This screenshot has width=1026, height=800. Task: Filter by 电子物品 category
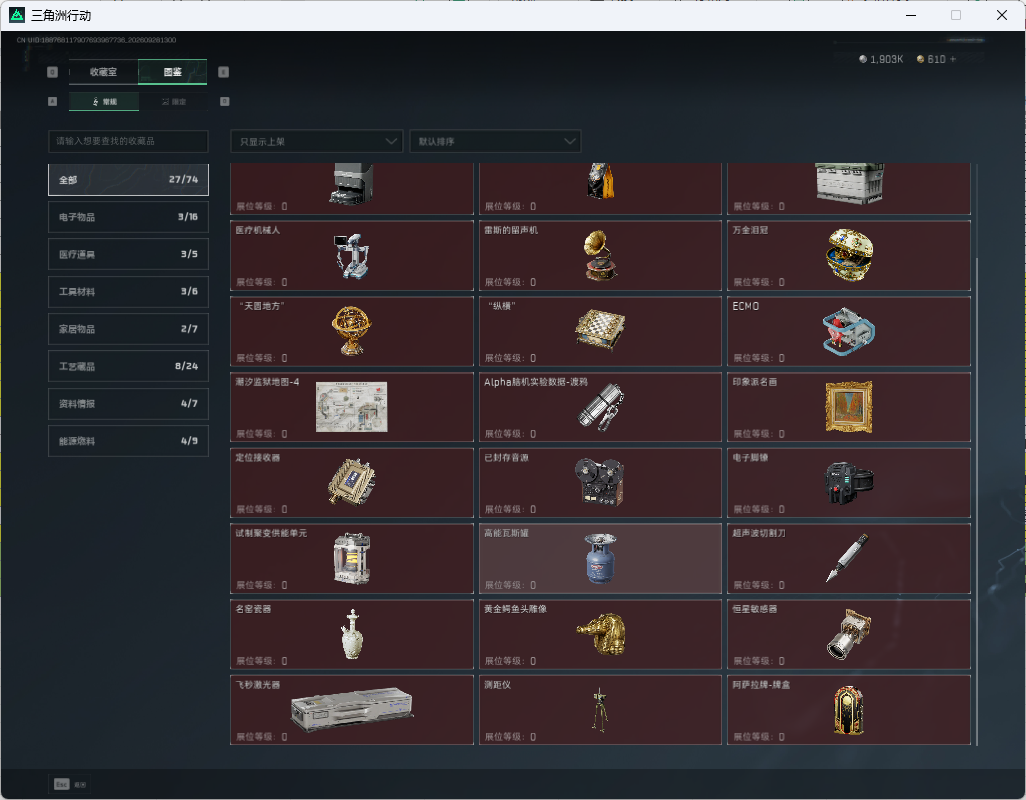point(128,217)
